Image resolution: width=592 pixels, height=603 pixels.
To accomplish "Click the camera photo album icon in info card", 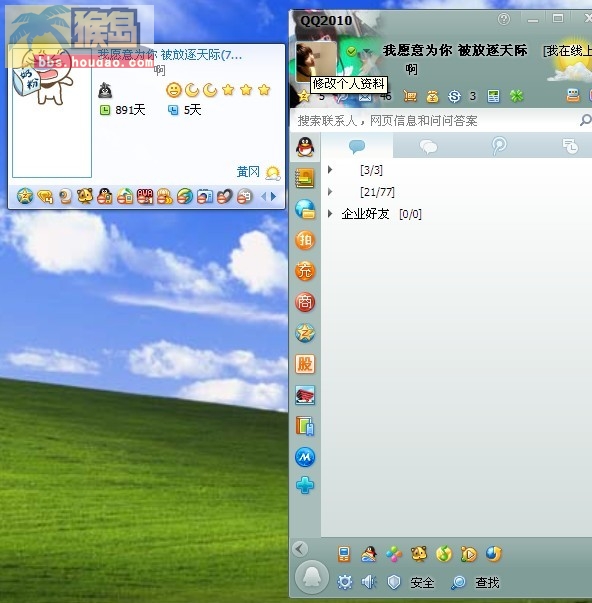I will (205, 197).
